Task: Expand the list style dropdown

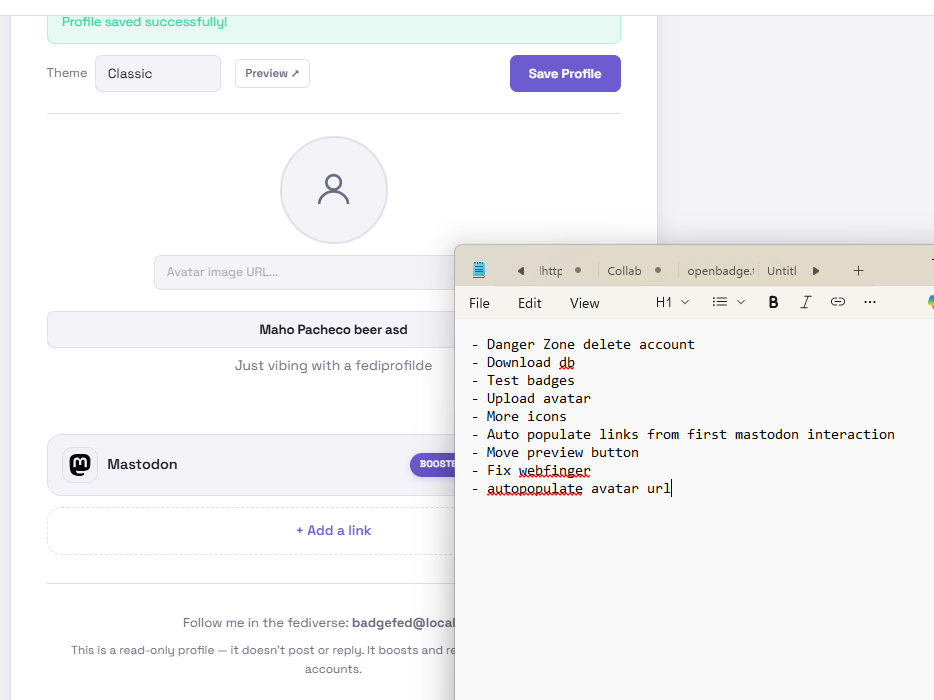Action: point(728,302)
